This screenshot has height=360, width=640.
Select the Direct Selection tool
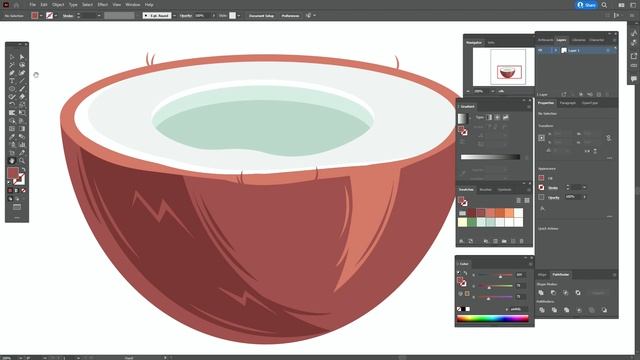tap(22, 57)
